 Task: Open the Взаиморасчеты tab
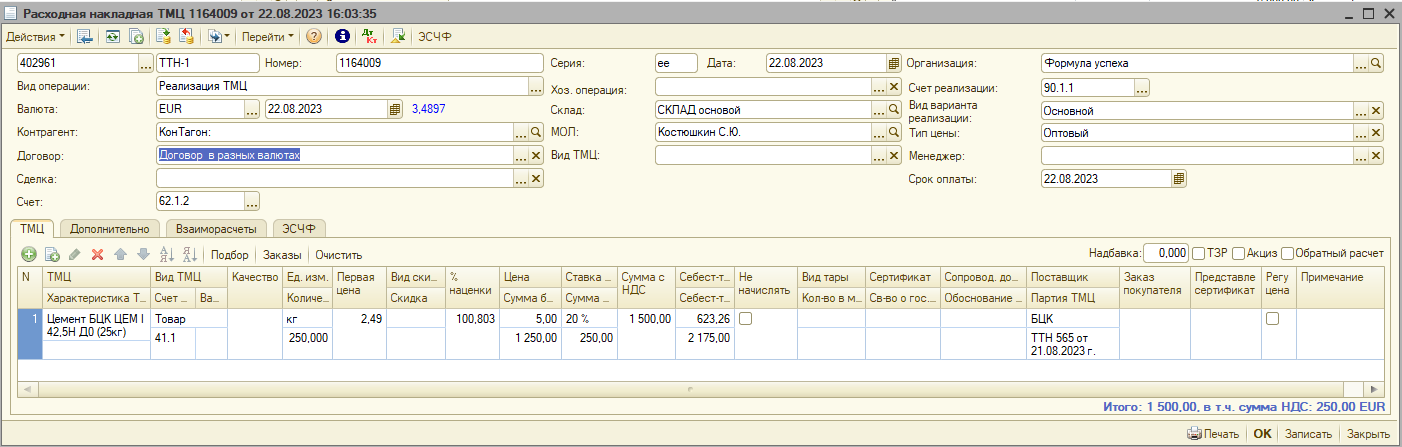coord(215,228)
